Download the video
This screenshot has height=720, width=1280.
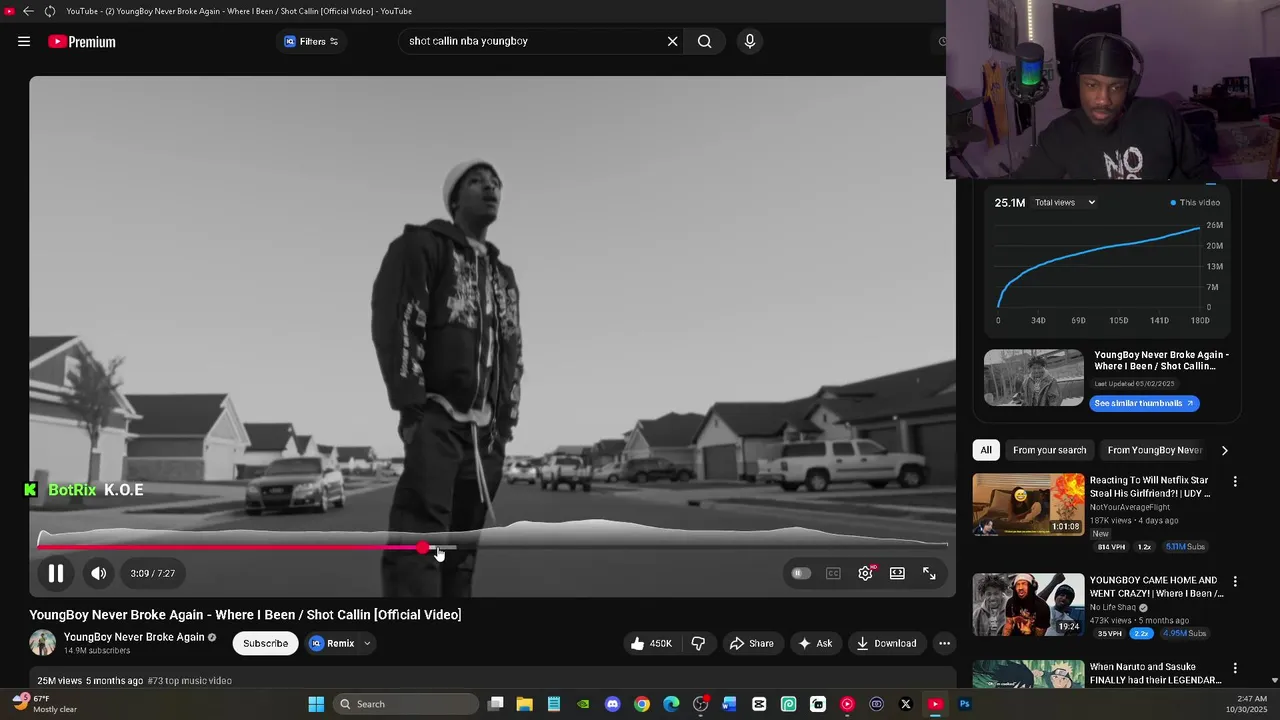coord(886,643)
